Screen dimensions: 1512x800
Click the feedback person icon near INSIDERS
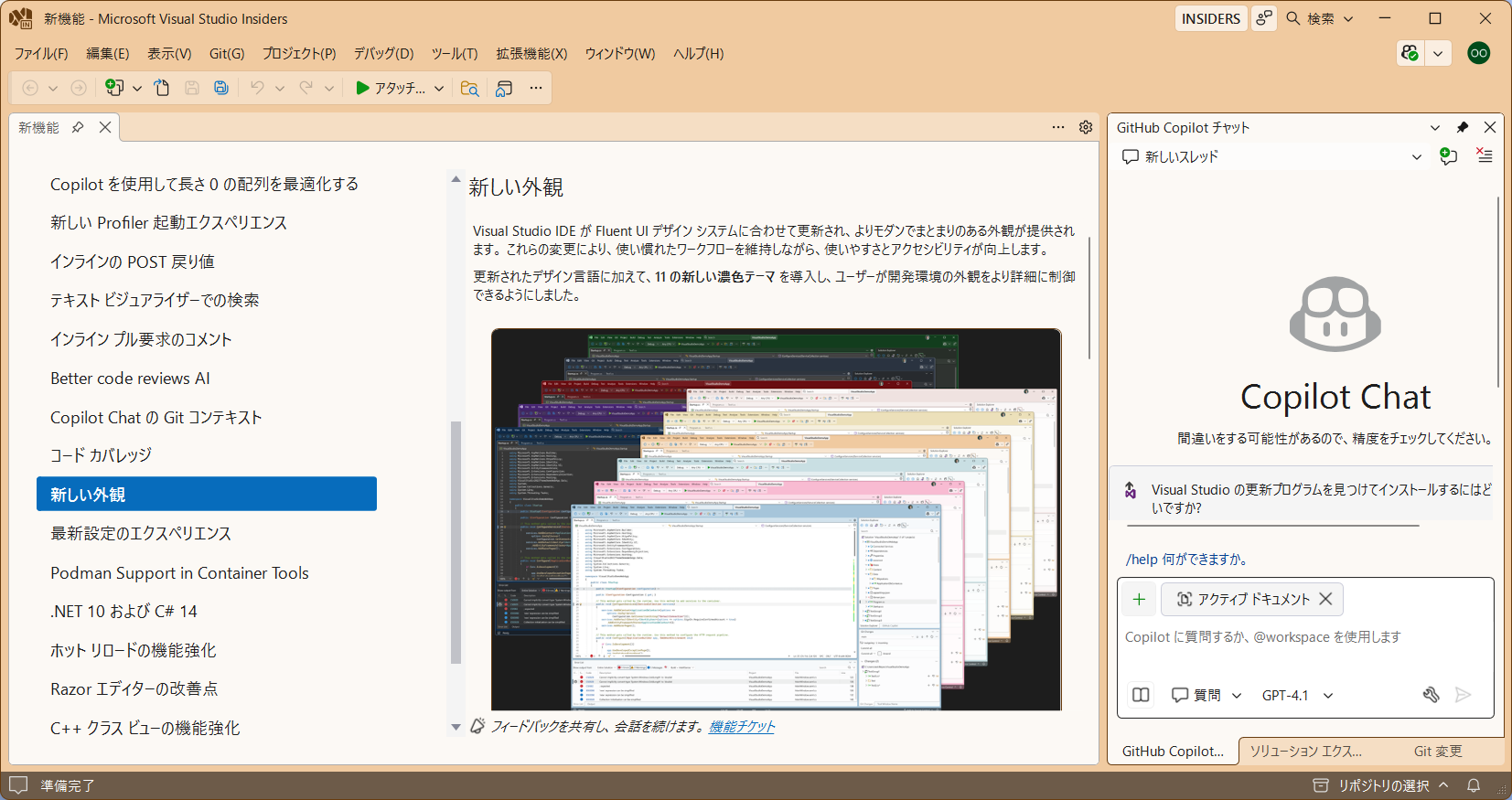click(x=1264, y=18)
